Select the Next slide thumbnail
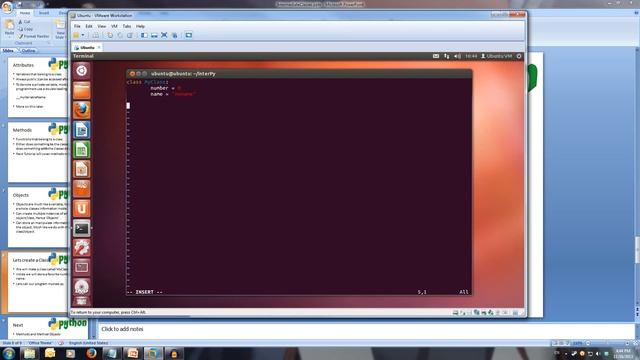This screenshot has width=640, height=360. (48, 328)
